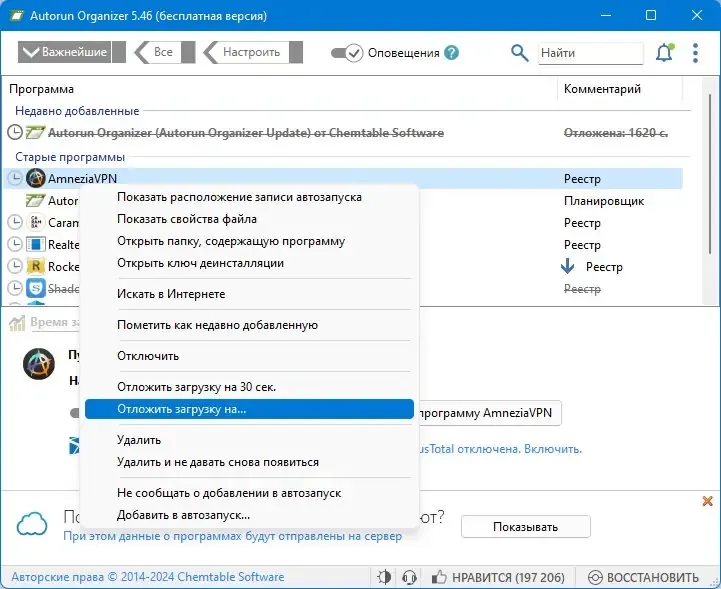Choose Не сообщать о добавлении в автозапуск
Image resolution: width=721 pixels, height=589 pixels.
point(249,493)
